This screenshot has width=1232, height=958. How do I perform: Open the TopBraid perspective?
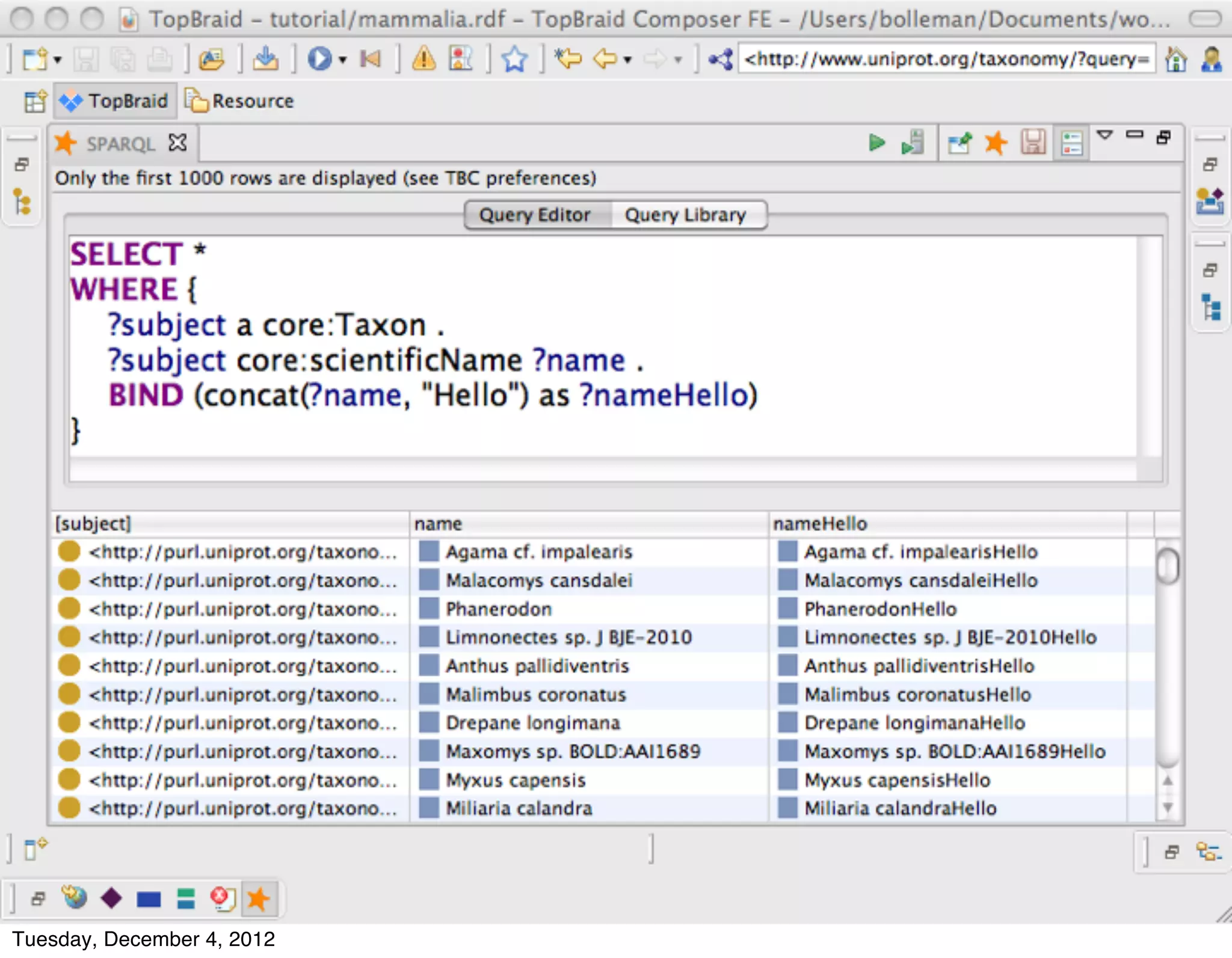(x=115, y=101)
